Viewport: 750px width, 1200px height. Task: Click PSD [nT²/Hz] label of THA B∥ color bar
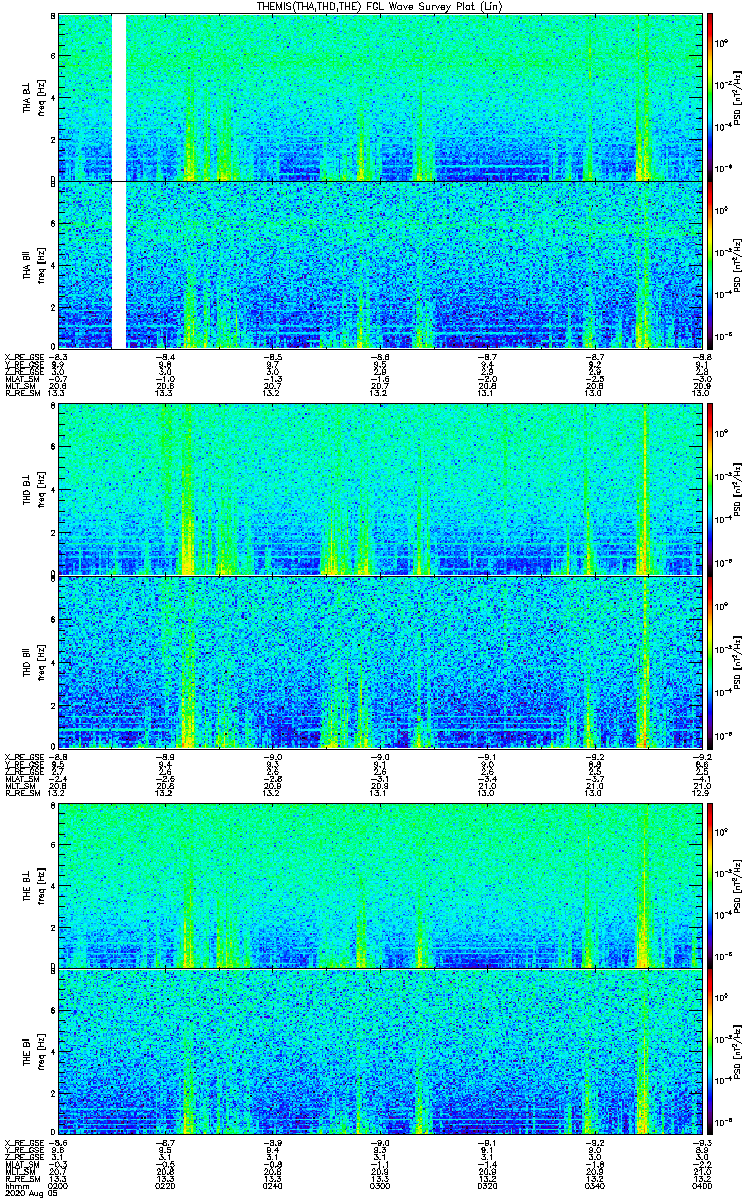735,265
